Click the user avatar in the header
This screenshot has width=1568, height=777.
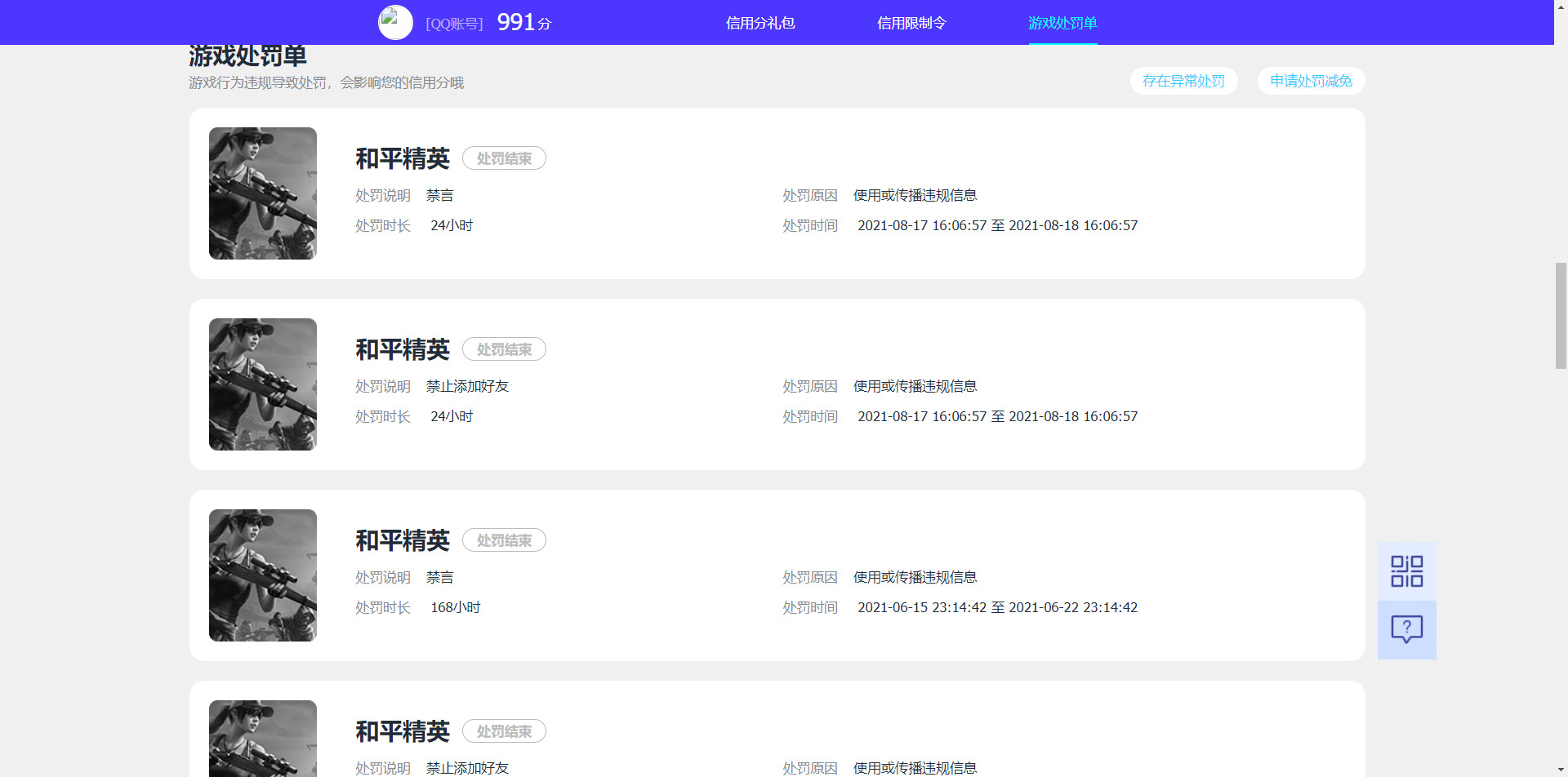(x=395, y=22)
